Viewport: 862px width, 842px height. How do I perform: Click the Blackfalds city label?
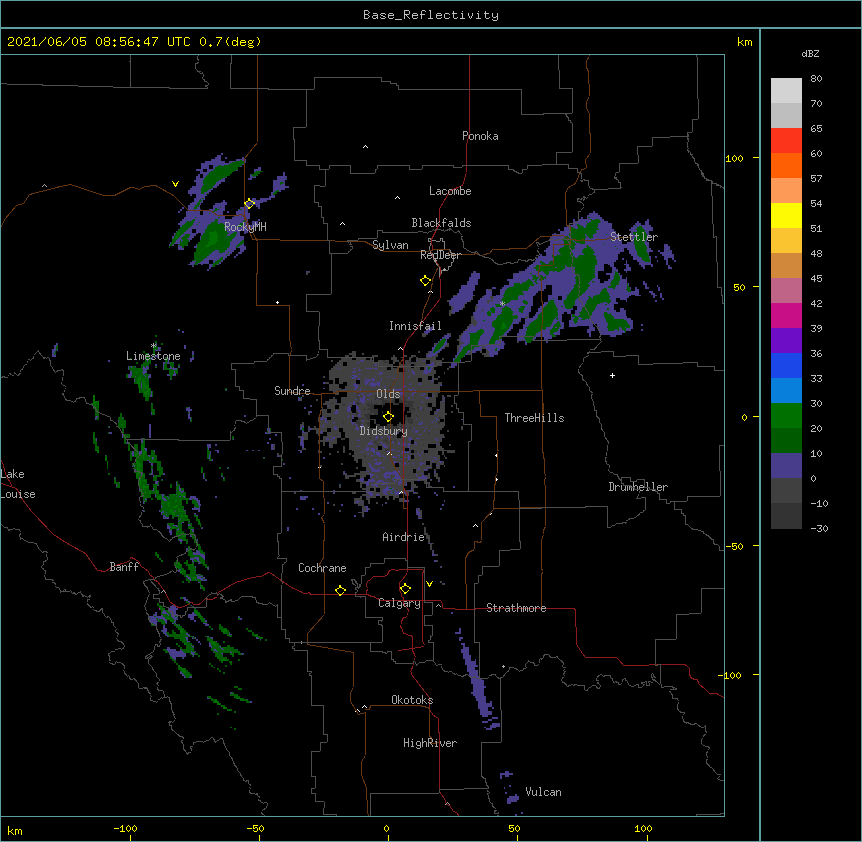tap(441, 223)
